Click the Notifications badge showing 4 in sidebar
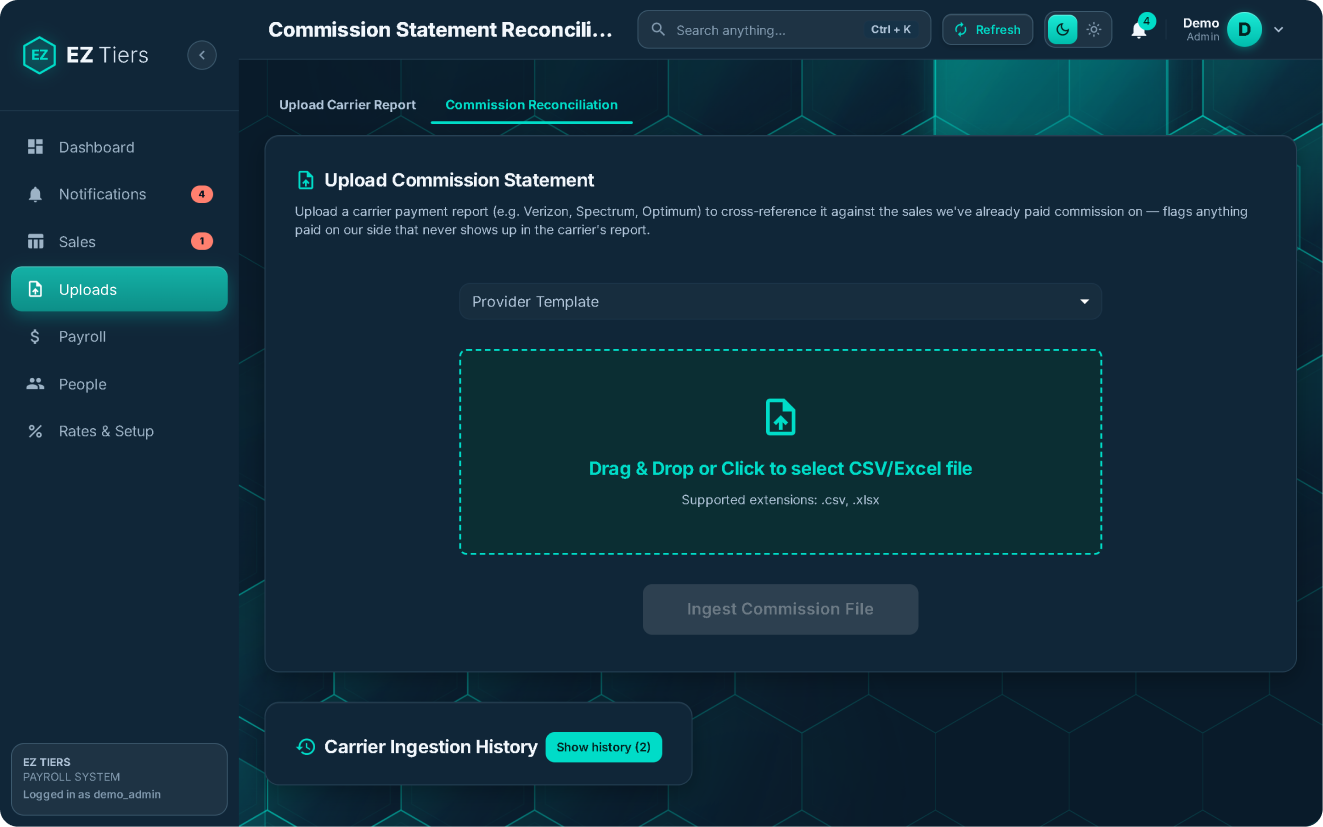The width and height of the screenshot is (1323, 827). [202, 194]
